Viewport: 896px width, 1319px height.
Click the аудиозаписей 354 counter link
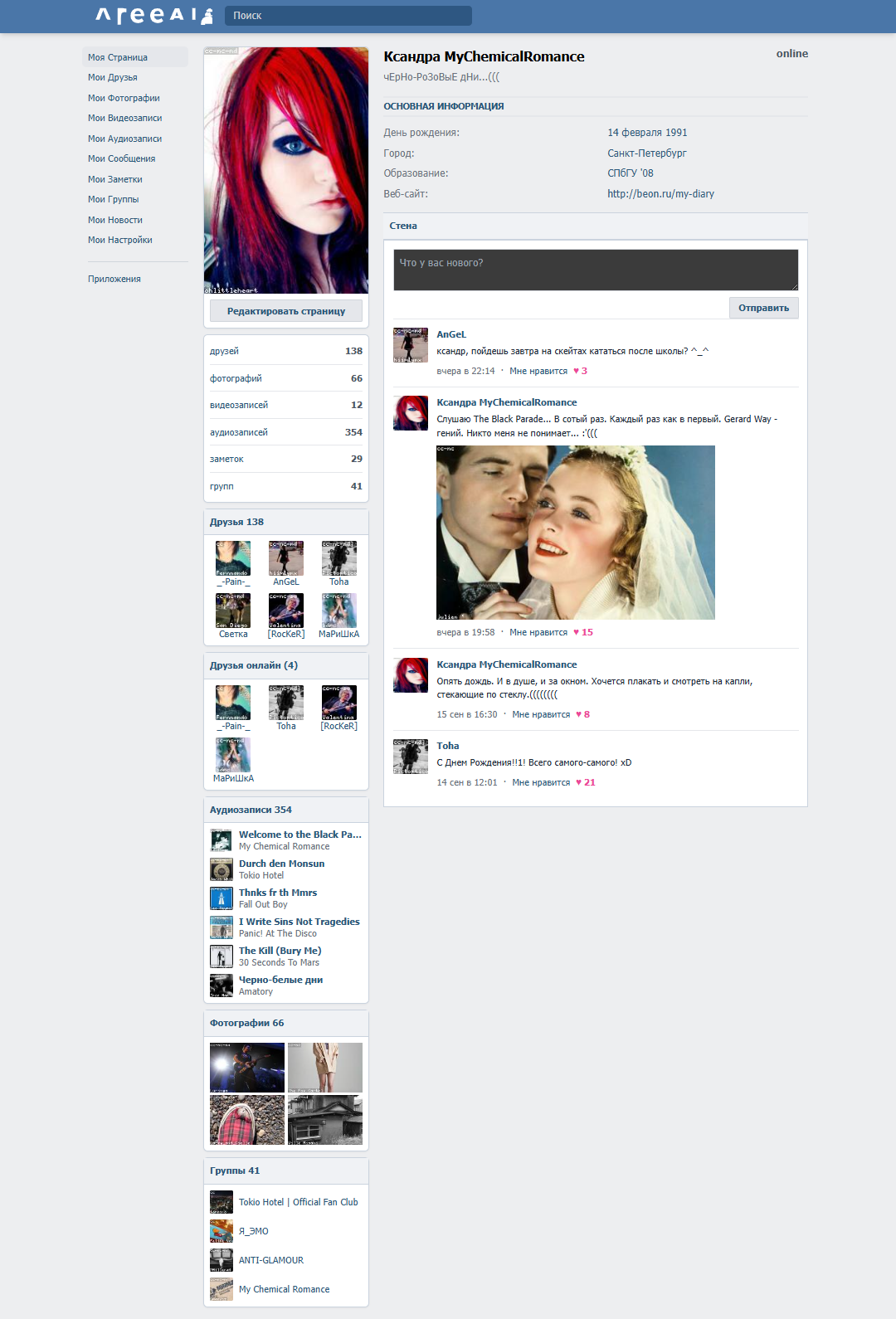click(239, 433)
